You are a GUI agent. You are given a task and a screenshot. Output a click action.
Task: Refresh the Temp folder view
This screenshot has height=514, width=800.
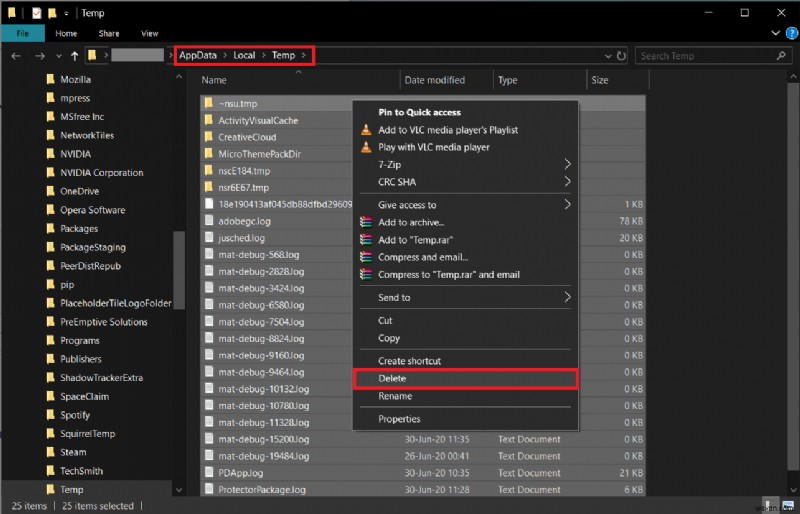621,56
